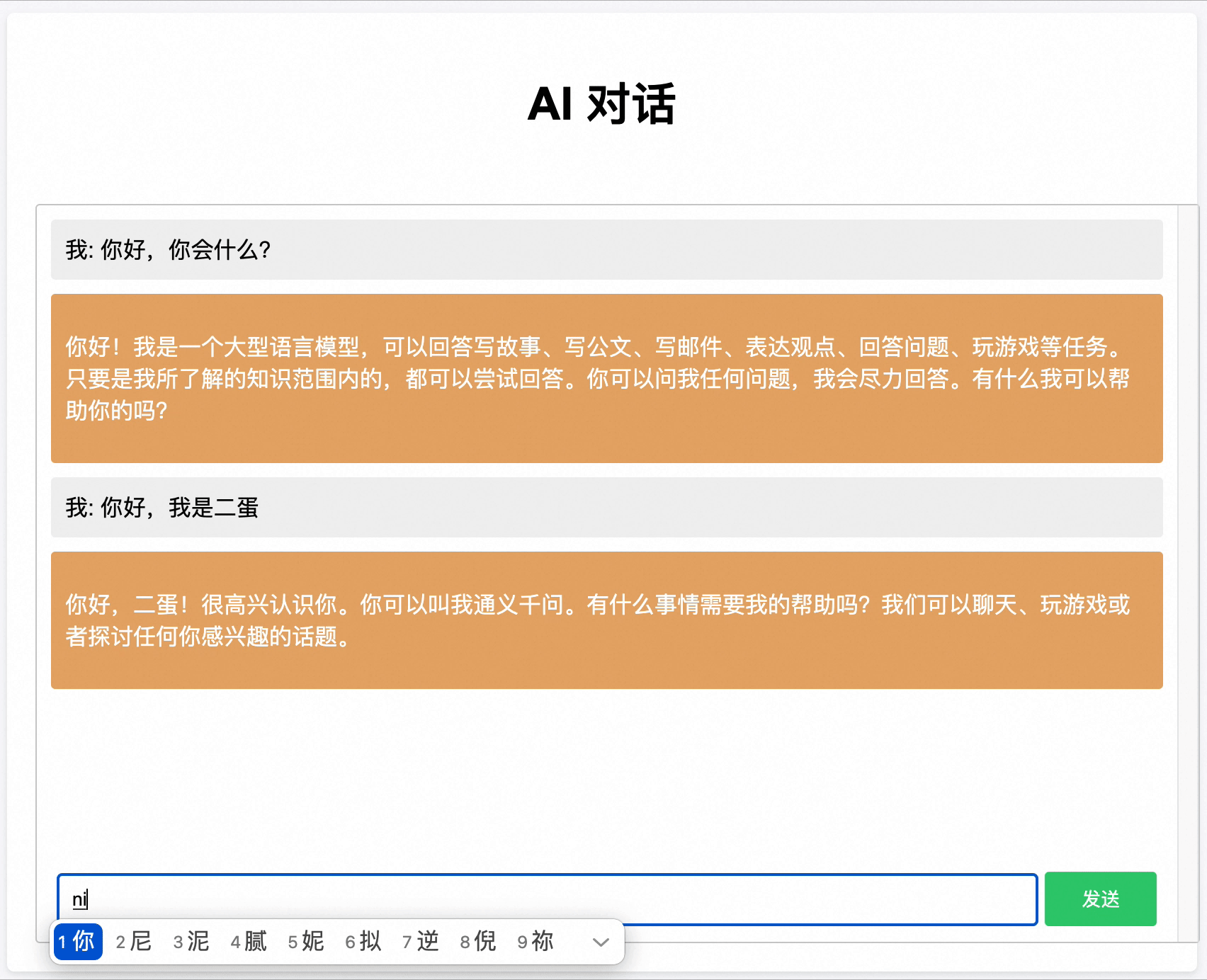Select IME candidate 倪

tap(479, 942)
